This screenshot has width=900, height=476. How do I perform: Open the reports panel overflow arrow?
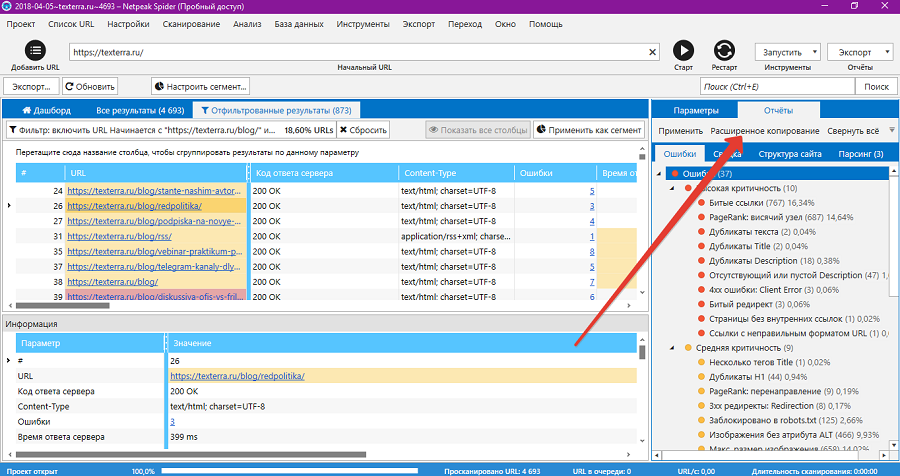click(x=892, y=130)
